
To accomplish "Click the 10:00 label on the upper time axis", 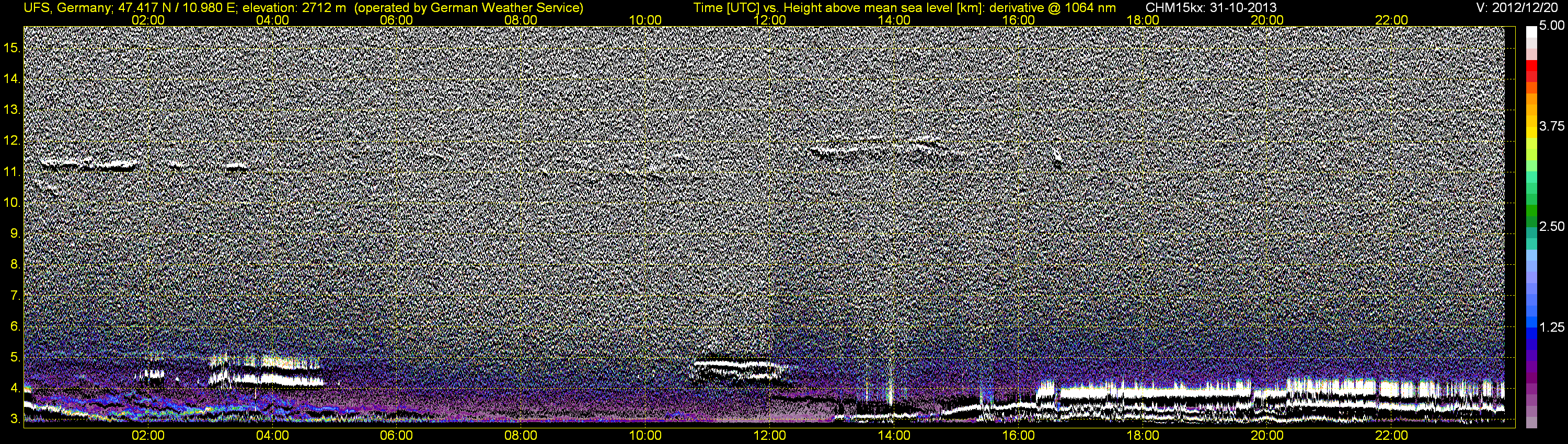I will coord(645,20).
